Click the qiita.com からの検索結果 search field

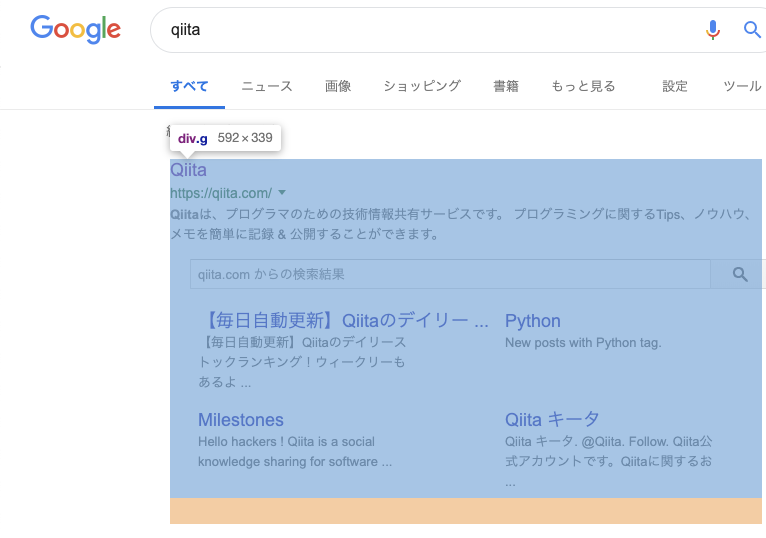point(450,274)
